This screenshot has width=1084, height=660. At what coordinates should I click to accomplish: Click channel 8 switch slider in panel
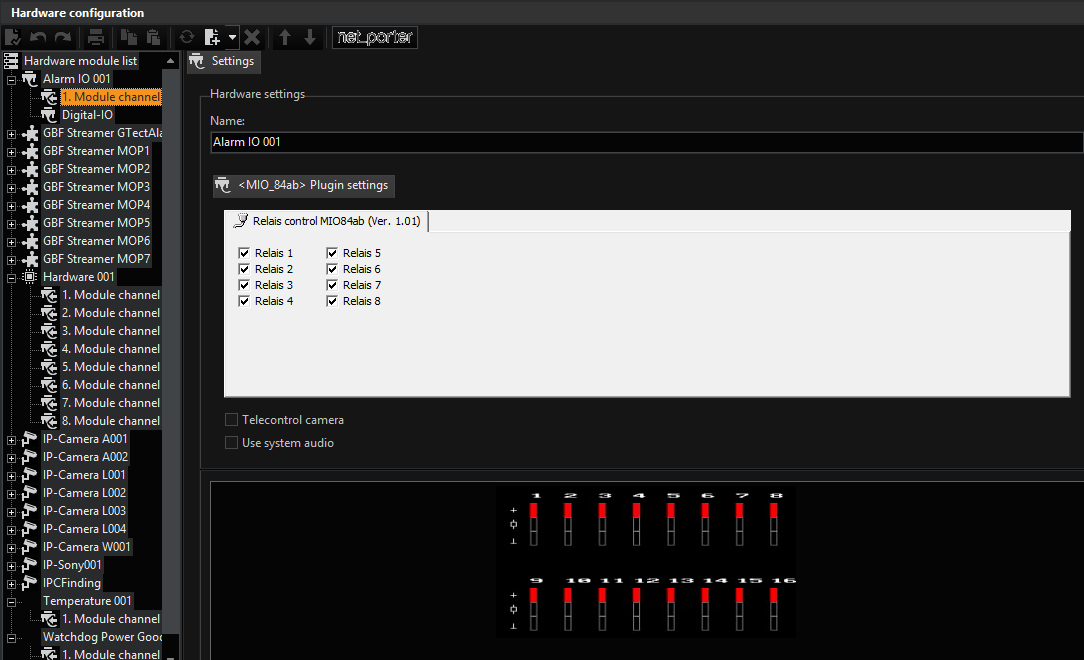tap(774, 524)
